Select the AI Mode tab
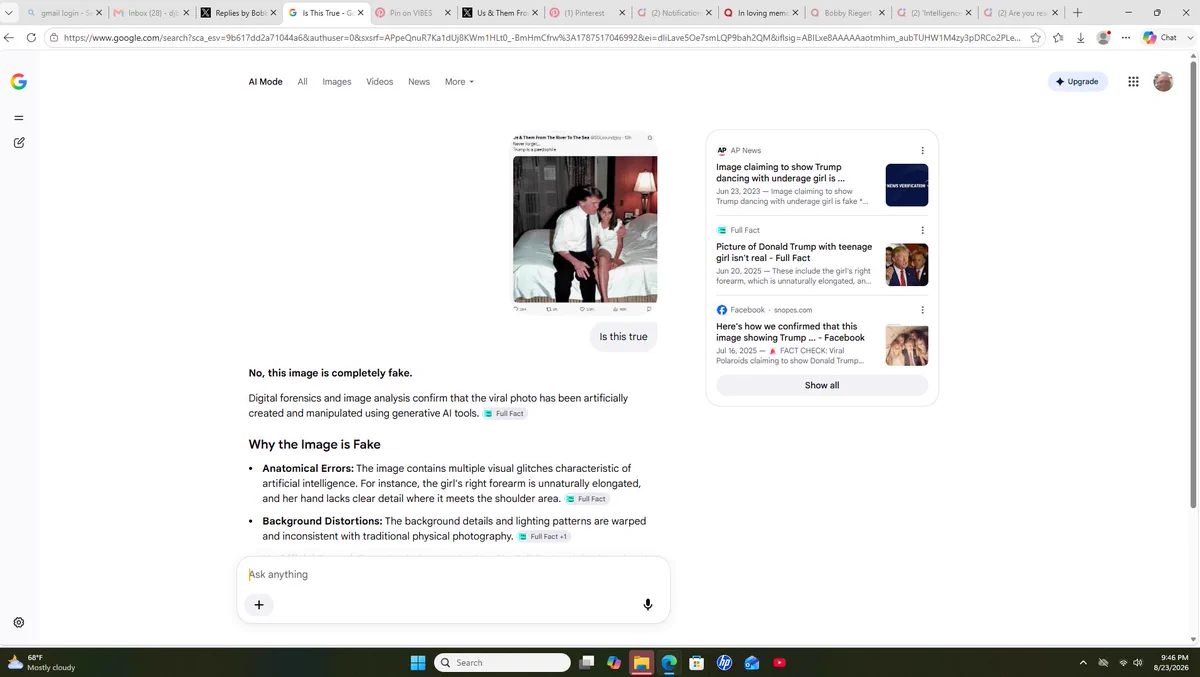1200x677 pixels. click(265, 82)
